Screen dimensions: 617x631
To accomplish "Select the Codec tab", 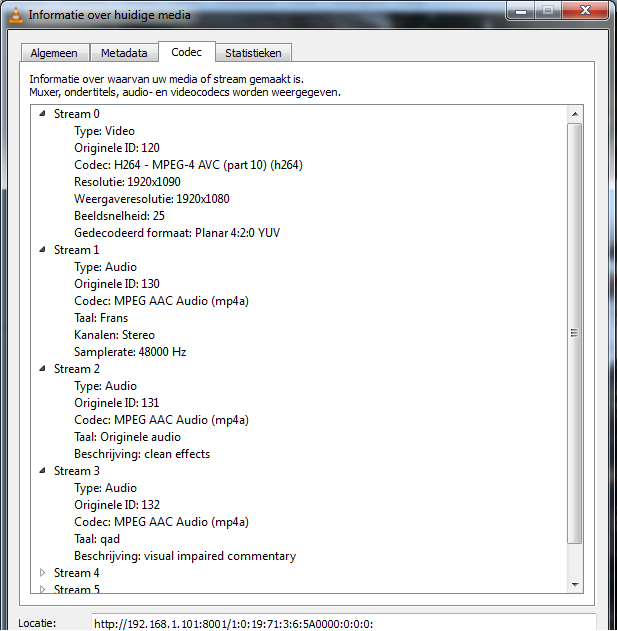I will pyautogui.click(x=186, y=52).
